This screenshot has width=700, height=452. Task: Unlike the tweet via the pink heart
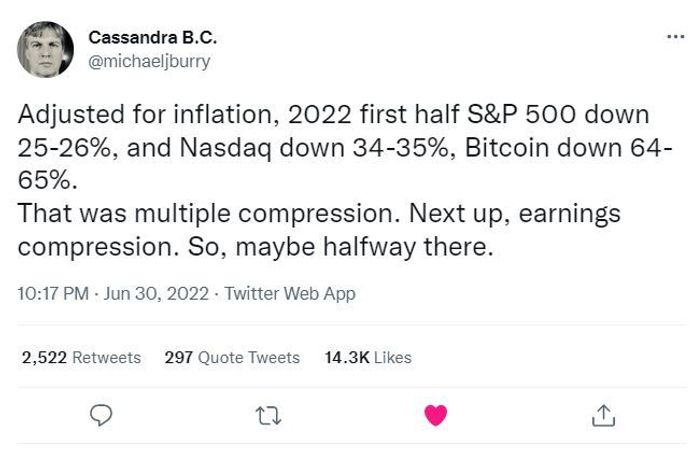pyautogui.click(x=436, y=413)
